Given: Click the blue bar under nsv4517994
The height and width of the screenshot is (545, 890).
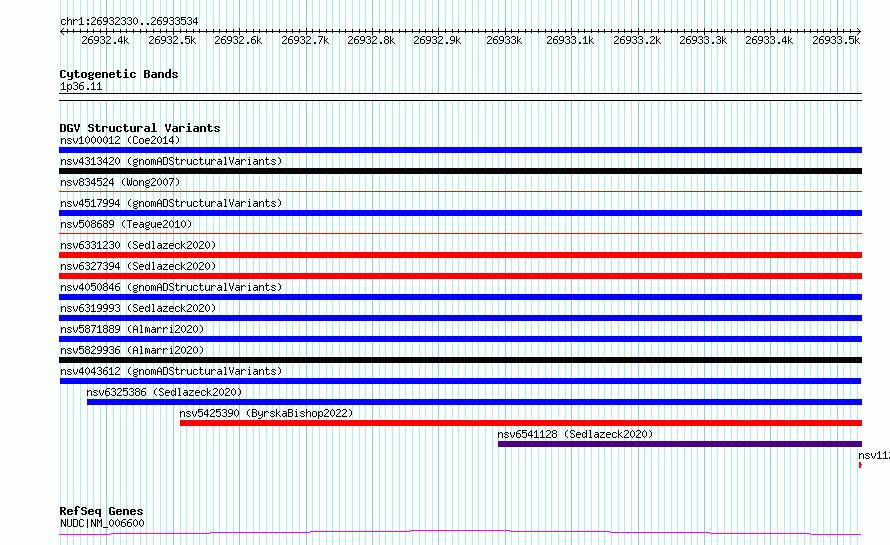Looking at the screenshot, I should click(x=460, y=213).
